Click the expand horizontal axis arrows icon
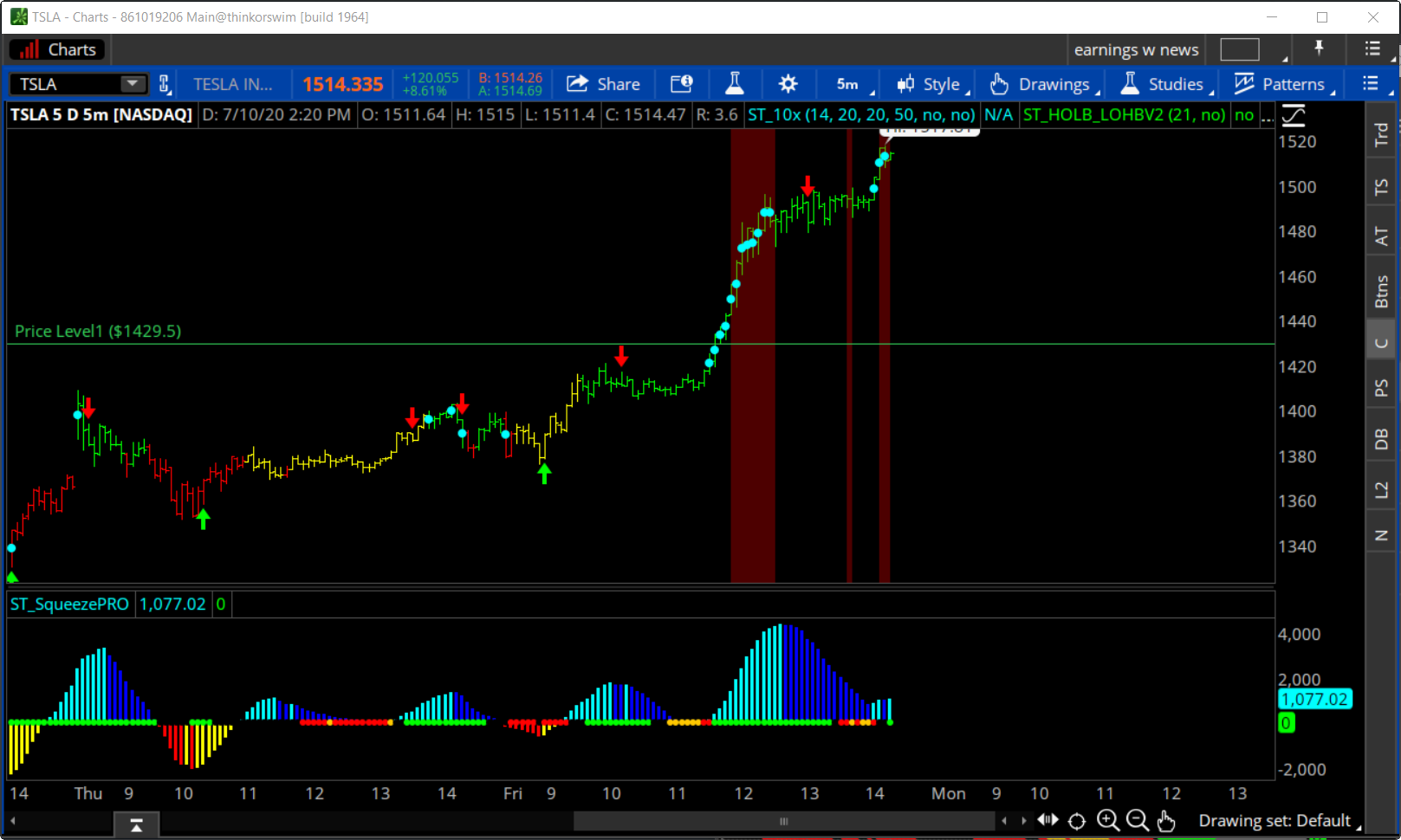 [1048, 819]
